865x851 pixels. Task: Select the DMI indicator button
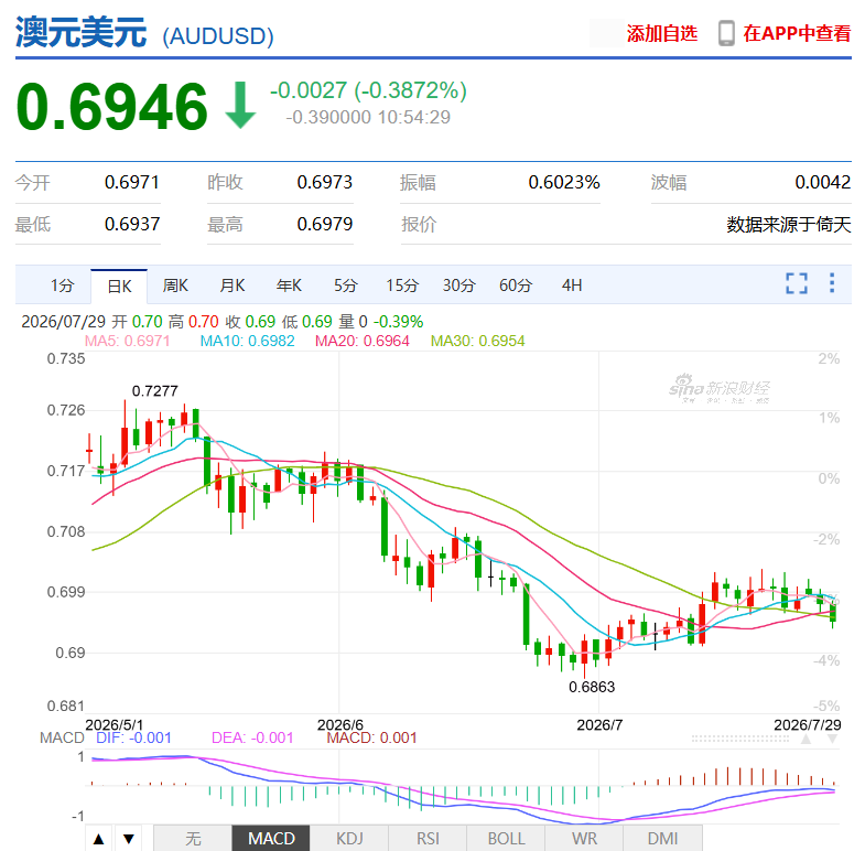coord(663,839)
